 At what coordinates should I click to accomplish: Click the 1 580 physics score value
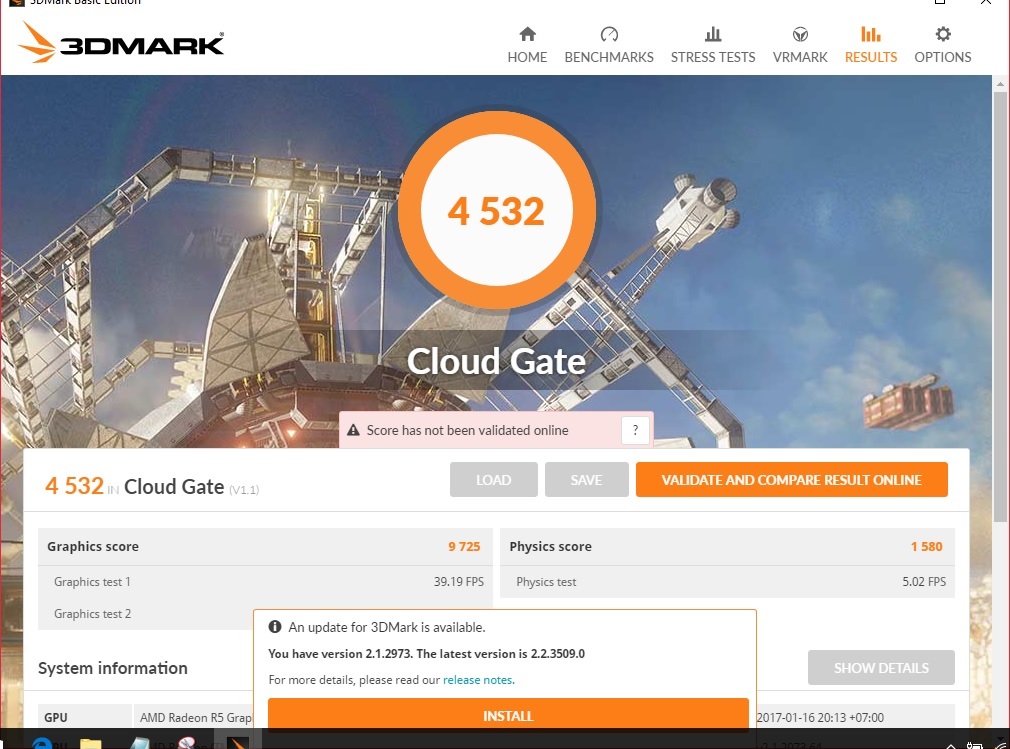pos(926,546)
